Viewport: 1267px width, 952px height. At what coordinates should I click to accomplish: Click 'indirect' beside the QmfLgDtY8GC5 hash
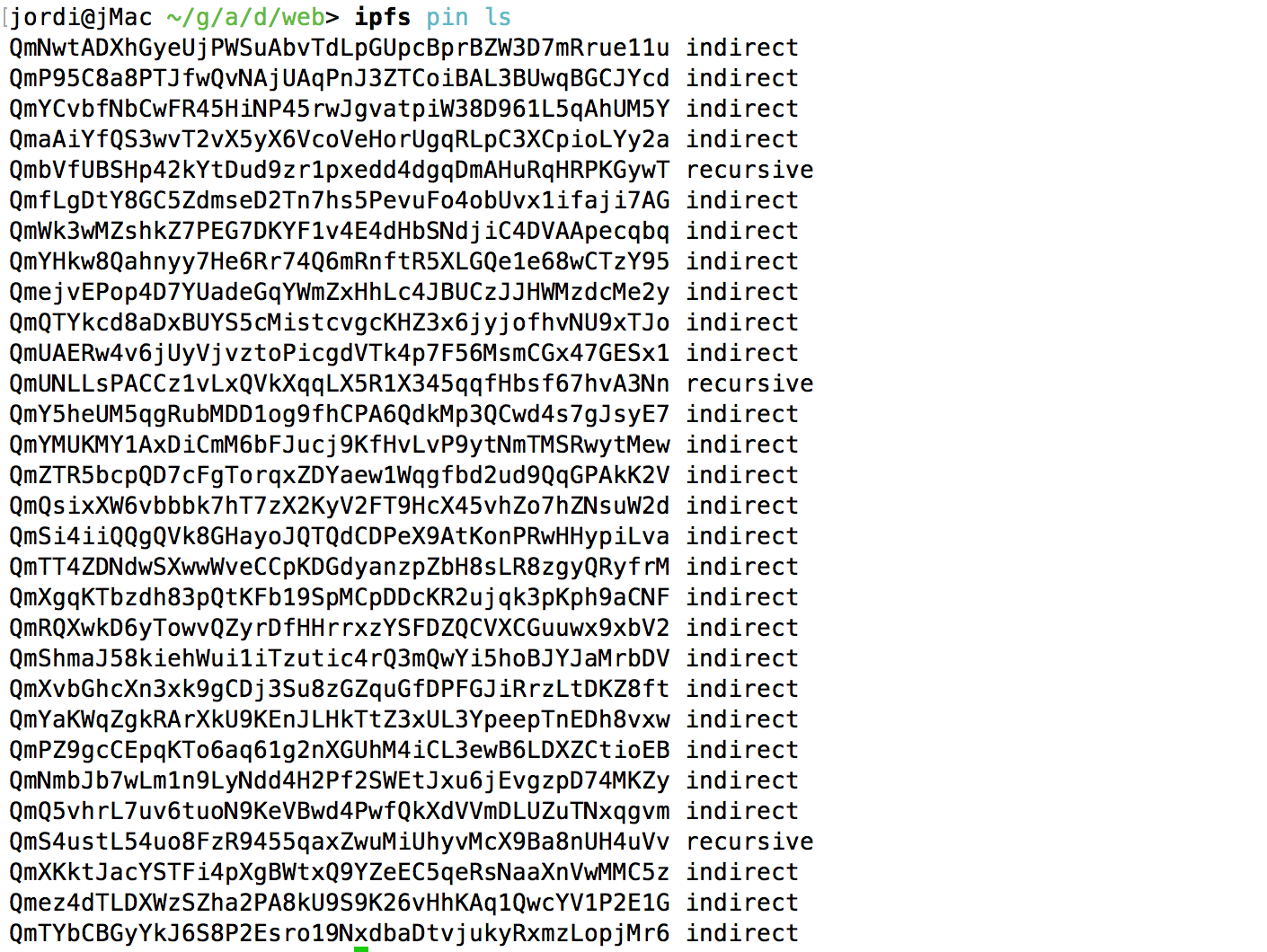click(x=742, y=200)
